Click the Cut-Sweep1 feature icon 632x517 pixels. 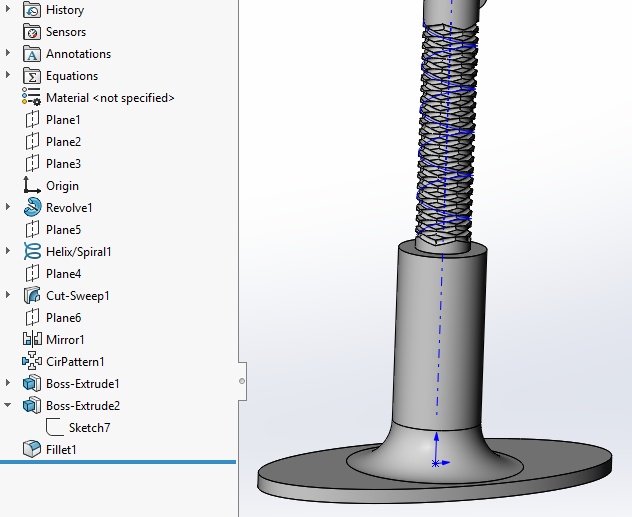[32, 296]
